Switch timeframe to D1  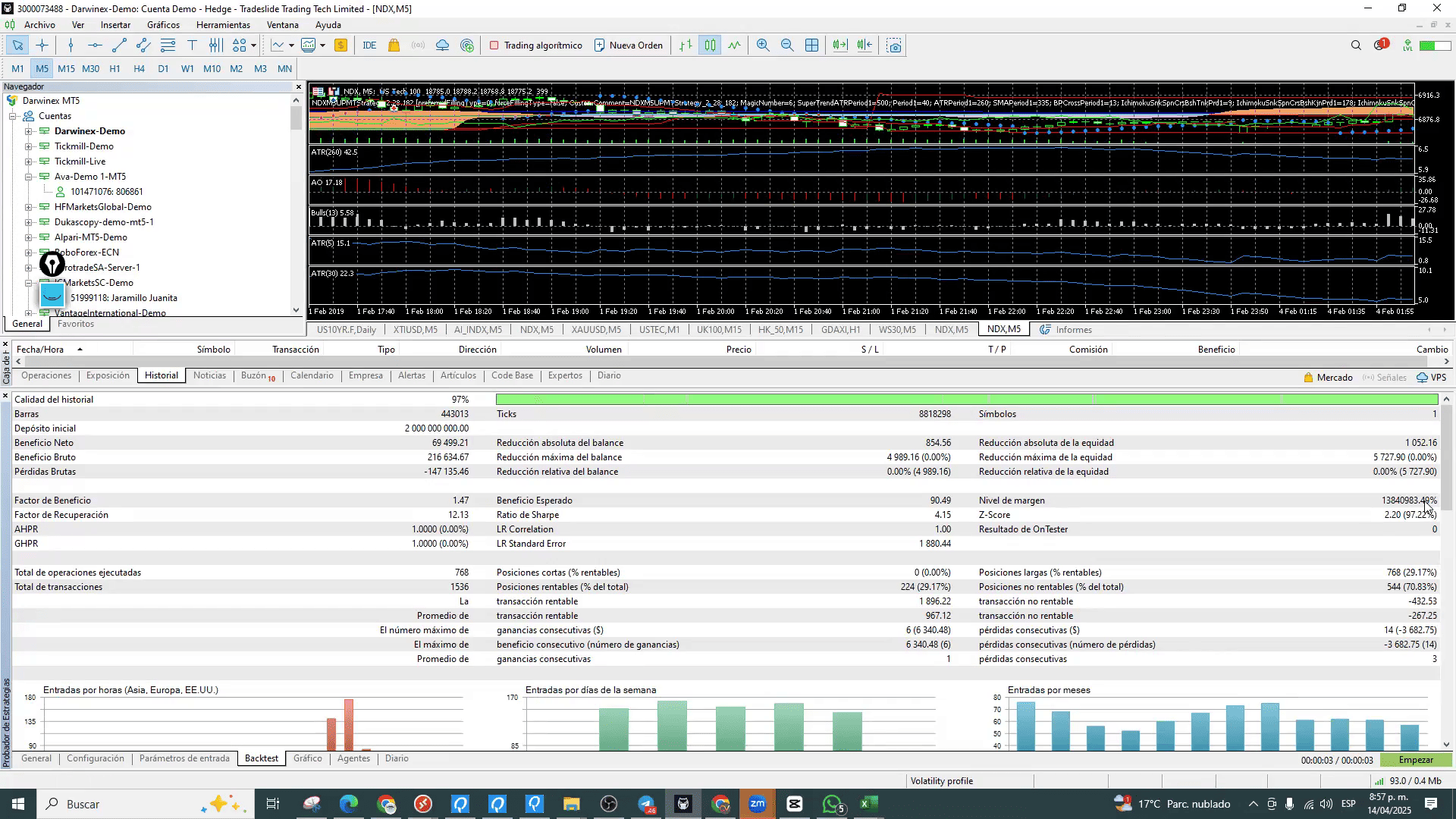[163, 69]
